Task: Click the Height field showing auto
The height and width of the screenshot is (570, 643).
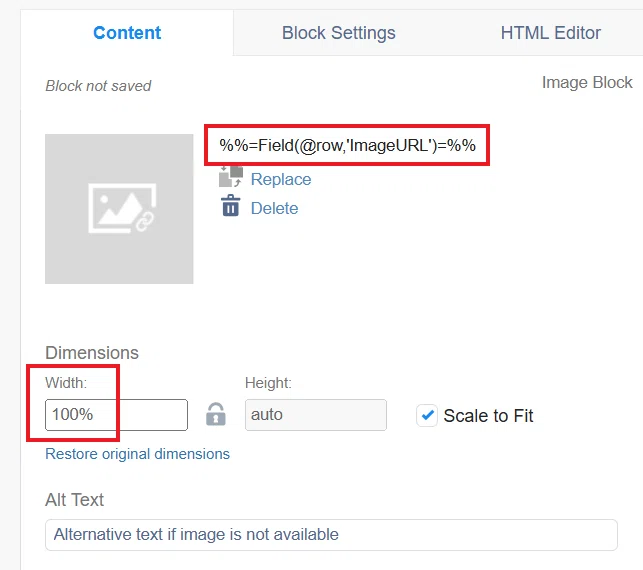Action: coord(316,415)
